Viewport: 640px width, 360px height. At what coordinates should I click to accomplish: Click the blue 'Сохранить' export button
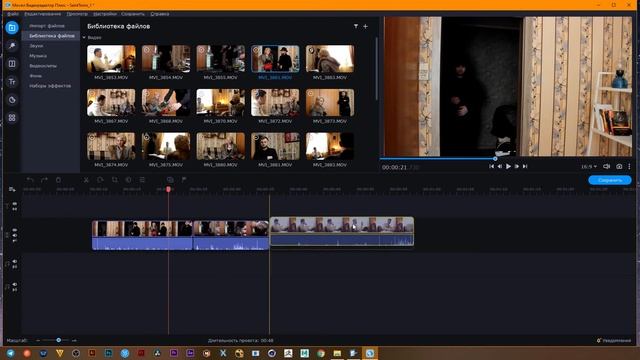(610, 180)
